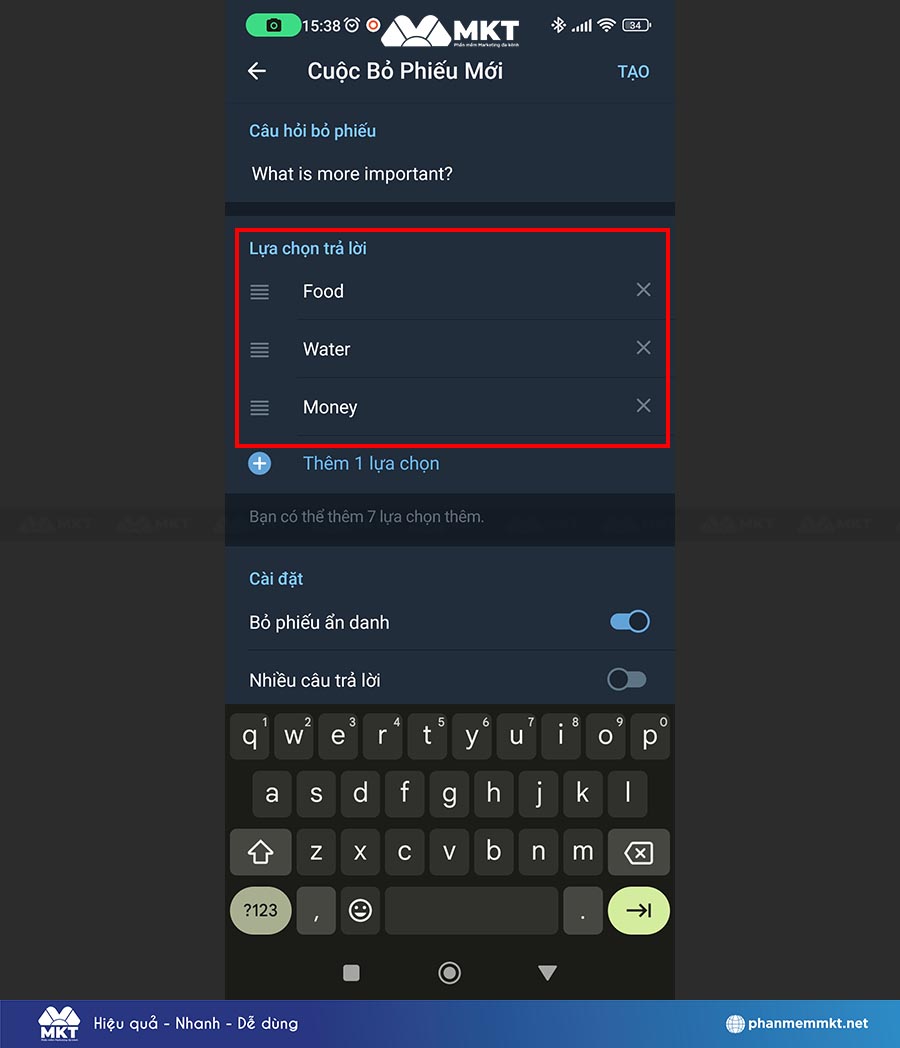900x1048 pixels.
Task: Edit the poll question text field
Action: (x=450, y=174)
